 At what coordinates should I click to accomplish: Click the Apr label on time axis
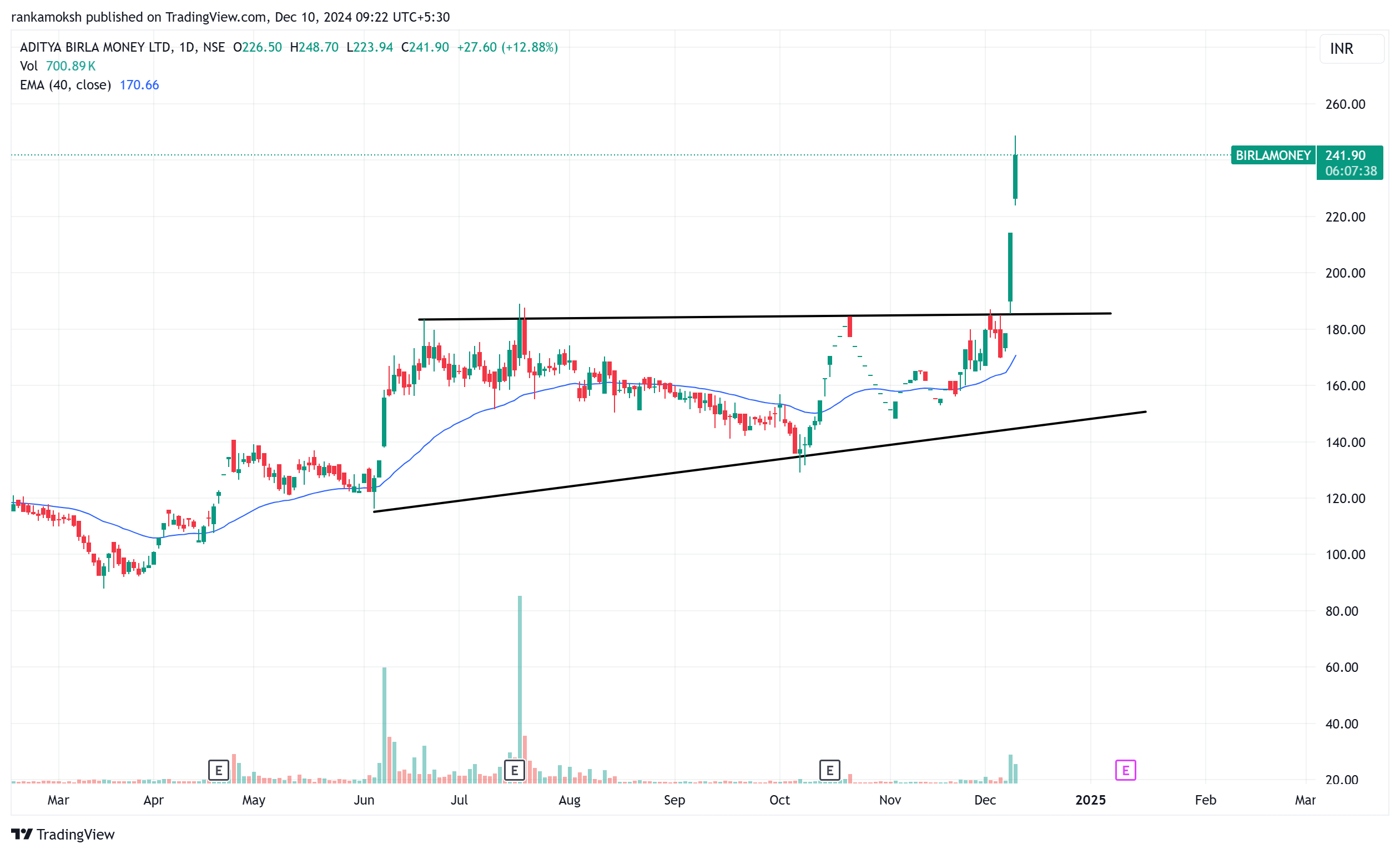tap(153, 800)
